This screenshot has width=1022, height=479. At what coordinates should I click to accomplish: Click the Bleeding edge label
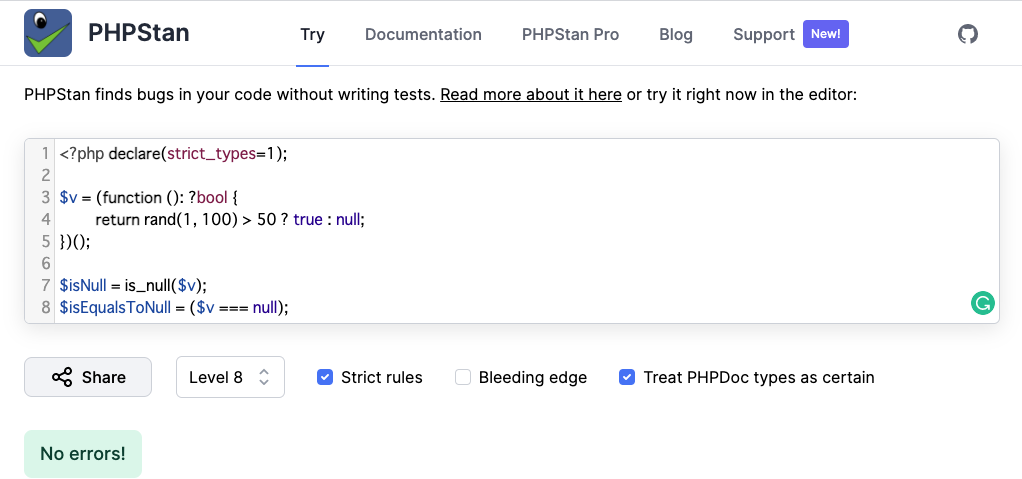coord(533,377)
